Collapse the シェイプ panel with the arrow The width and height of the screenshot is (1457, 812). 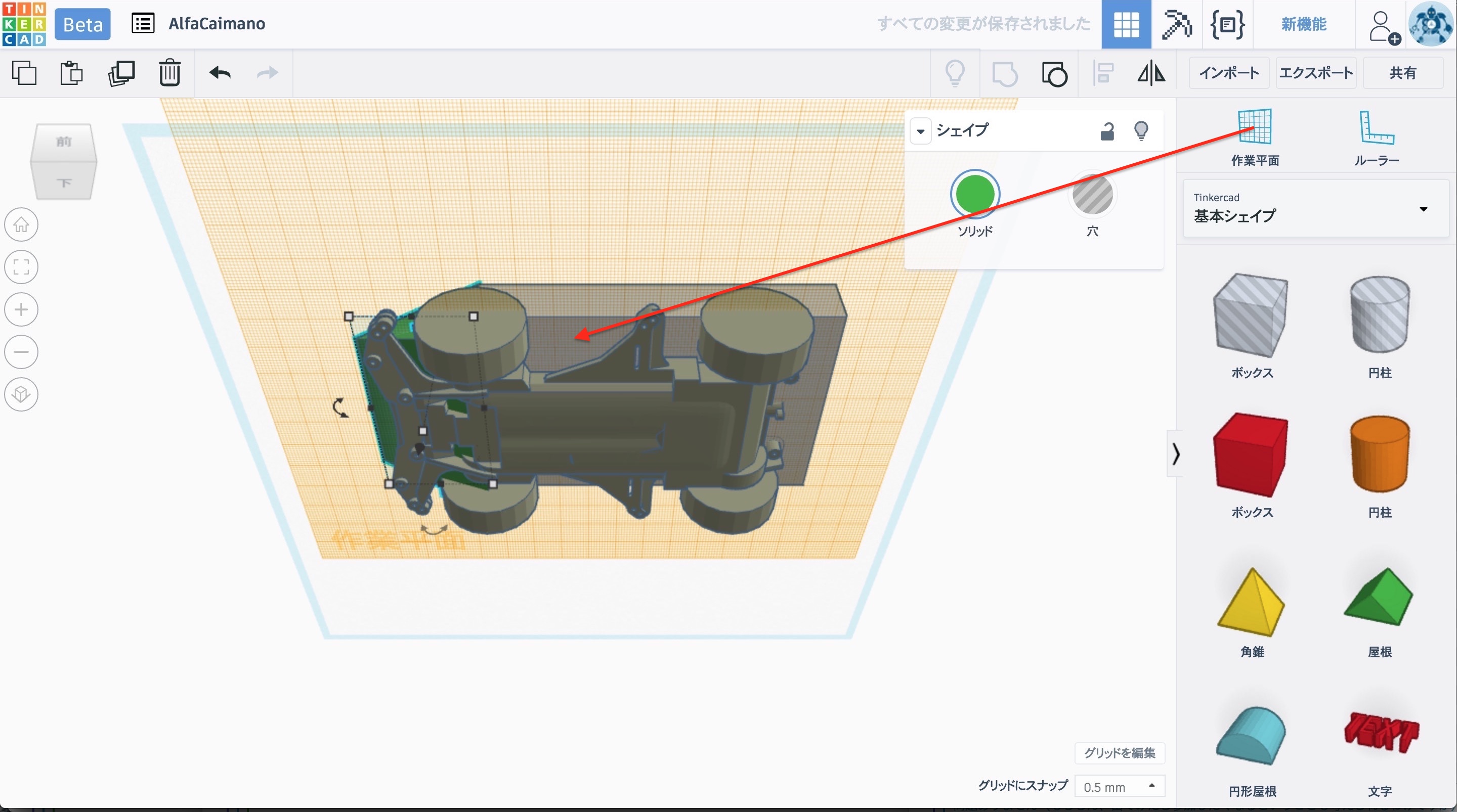920,131
